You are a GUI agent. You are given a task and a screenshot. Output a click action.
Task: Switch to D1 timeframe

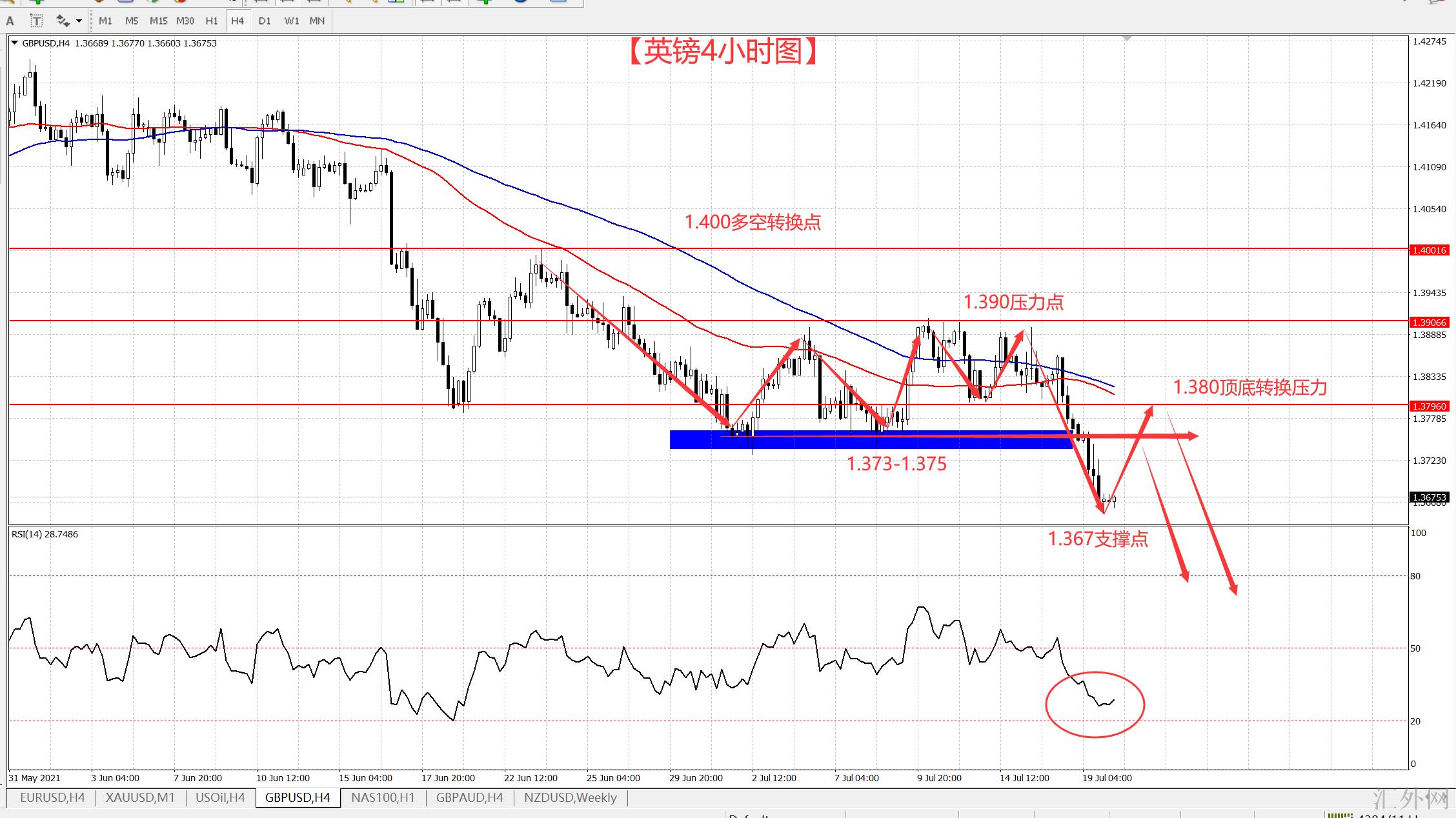[265, 21]
